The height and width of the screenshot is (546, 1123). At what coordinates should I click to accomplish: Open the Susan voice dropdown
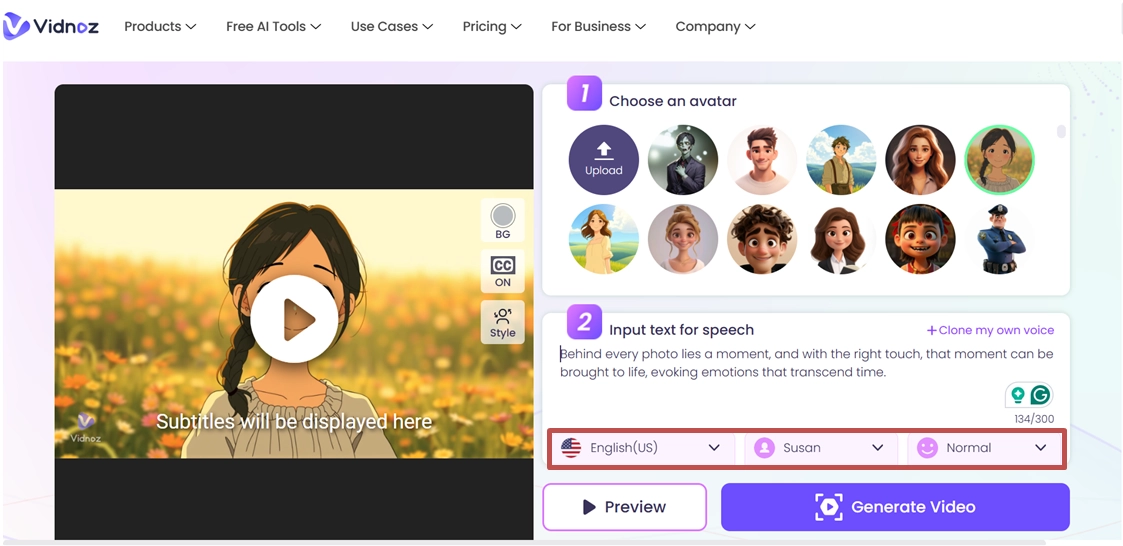pos(819,448)
